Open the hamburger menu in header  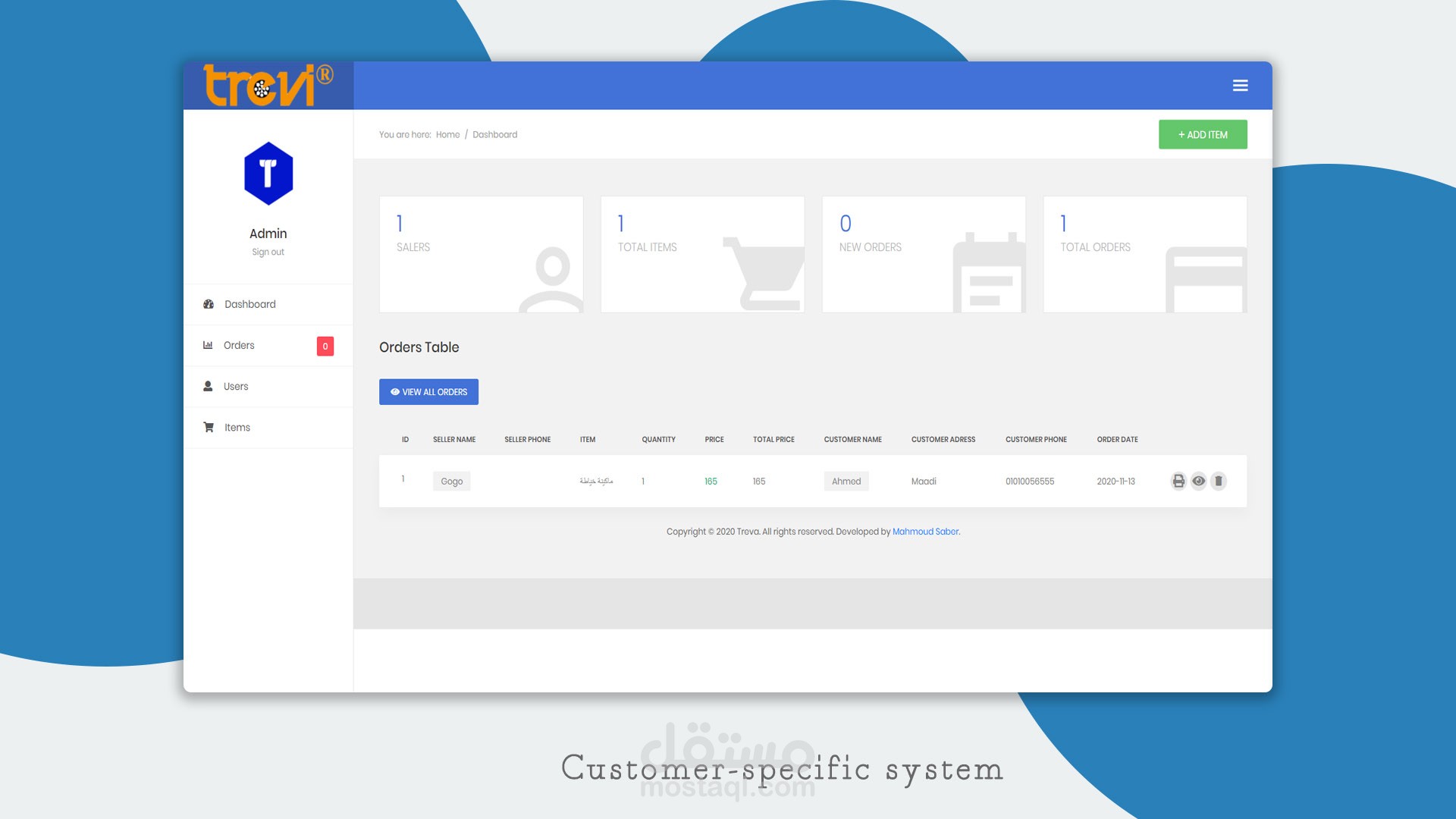tap(1240, 86)
